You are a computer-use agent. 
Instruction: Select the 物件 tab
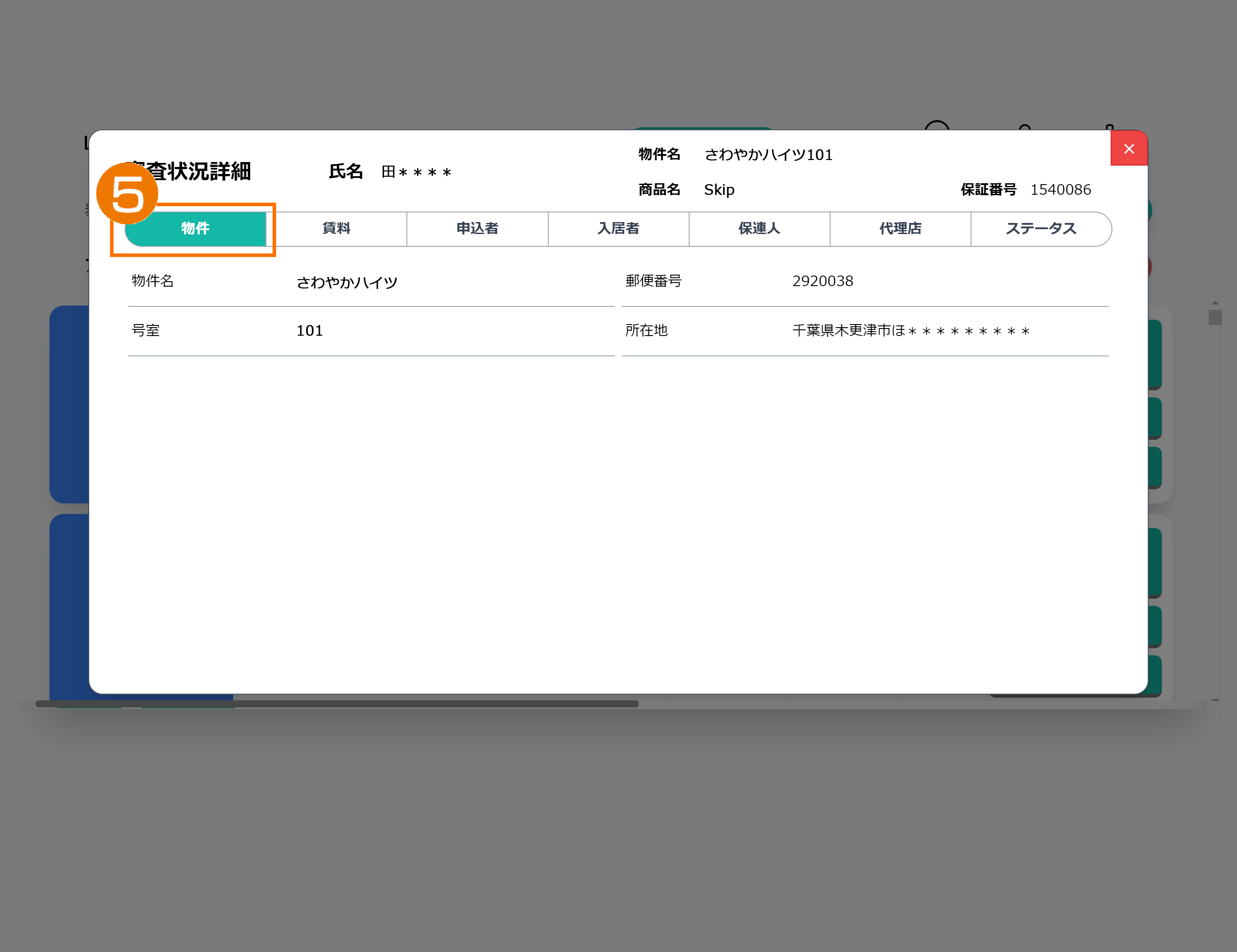point(195,229)
